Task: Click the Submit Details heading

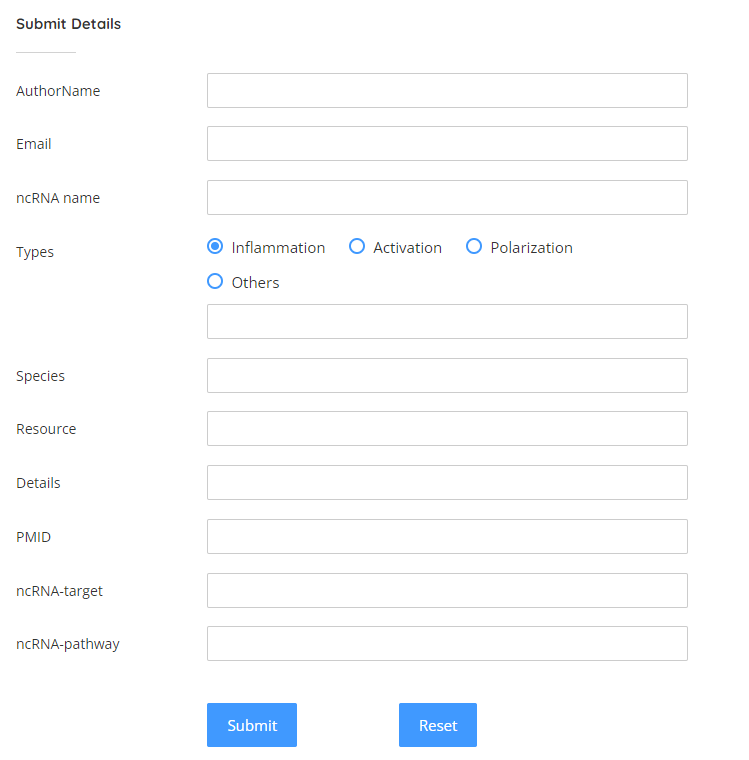Action: click(68, 24)
